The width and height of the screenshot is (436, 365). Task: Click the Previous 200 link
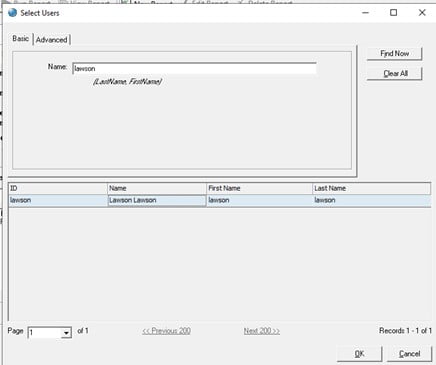click(x=166, y=331)
